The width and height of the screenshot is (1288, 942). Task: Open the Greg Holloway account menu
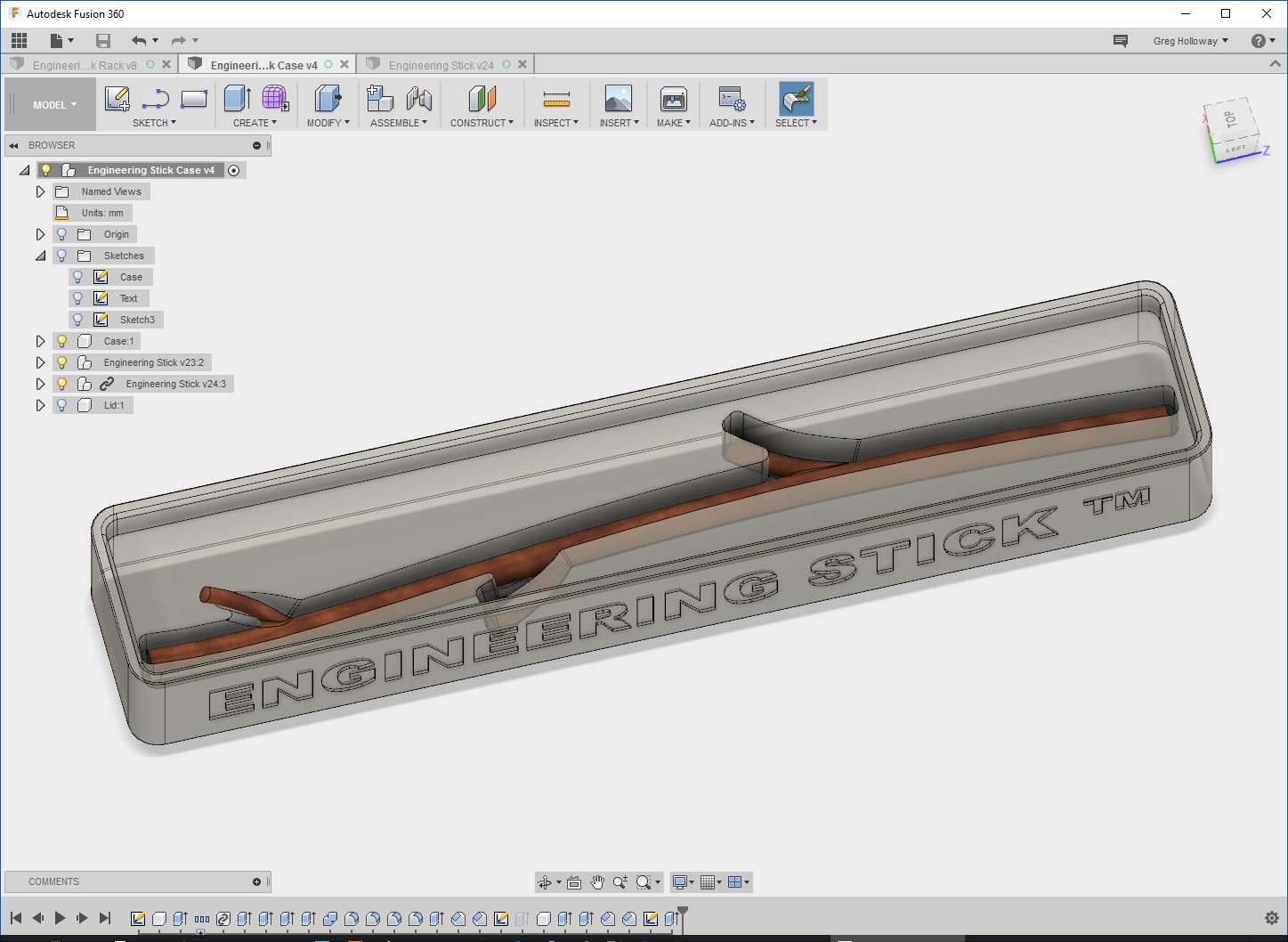pyautogui.click(x=1189, y=40)
